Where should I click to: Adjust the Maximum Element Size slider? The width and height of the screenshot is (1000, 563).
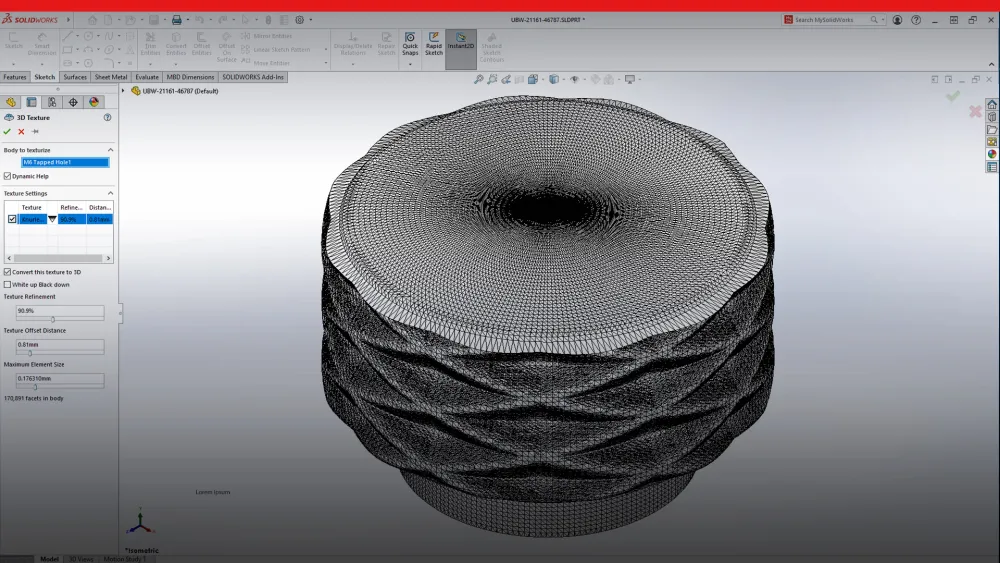35,387
